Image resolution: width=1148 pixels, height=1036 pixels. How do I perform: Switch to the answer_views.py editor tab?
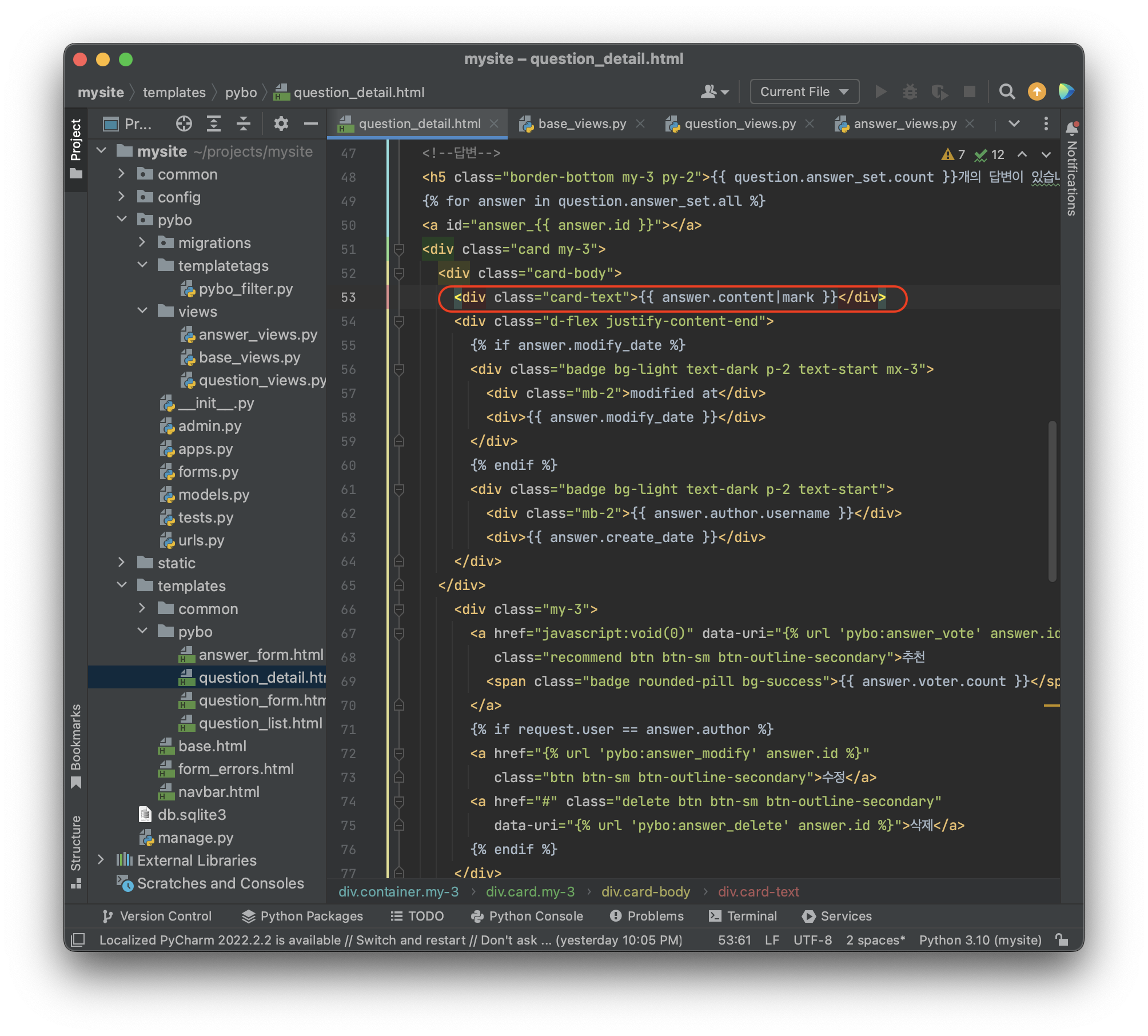[x=904, y=123]
